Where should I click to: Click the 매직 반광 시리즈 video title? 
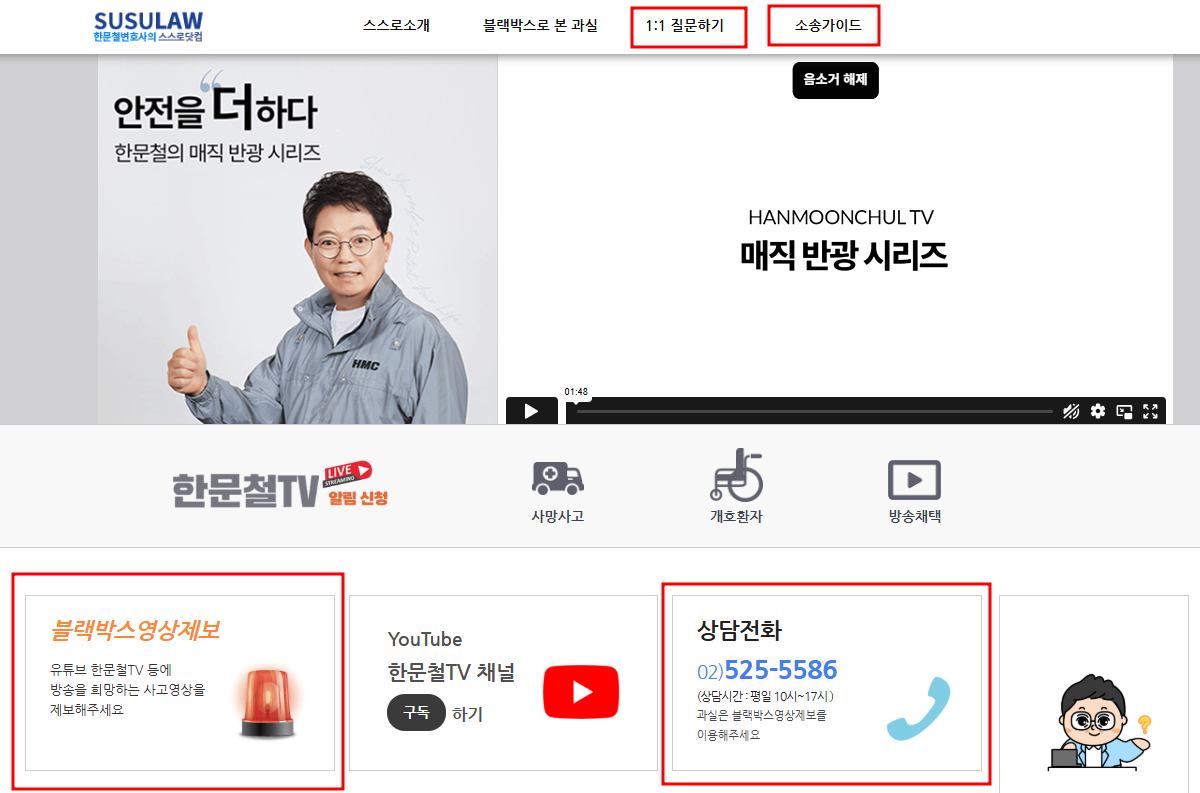tap(844, 256)
